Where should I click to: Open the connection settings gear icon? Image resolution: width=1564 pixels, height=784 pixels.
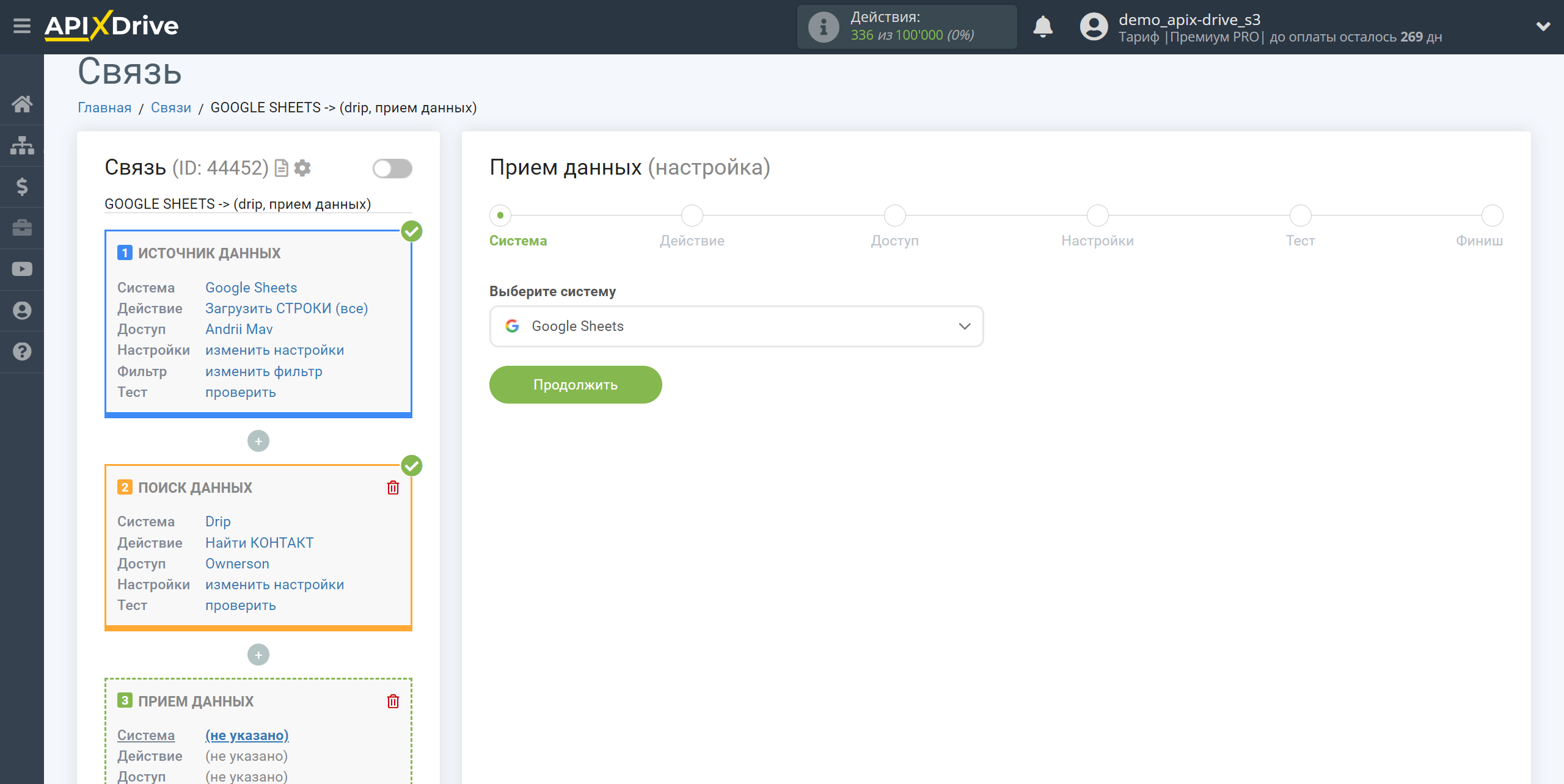point(302,168)
